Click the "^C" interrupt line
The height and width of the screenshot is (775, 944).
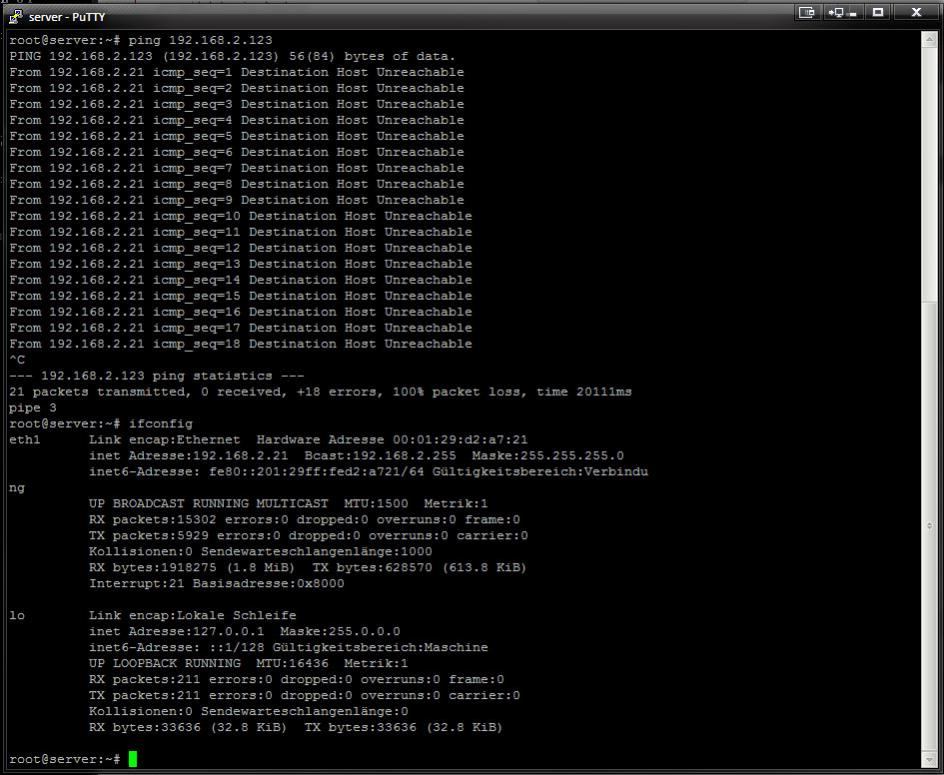point(17,360)
